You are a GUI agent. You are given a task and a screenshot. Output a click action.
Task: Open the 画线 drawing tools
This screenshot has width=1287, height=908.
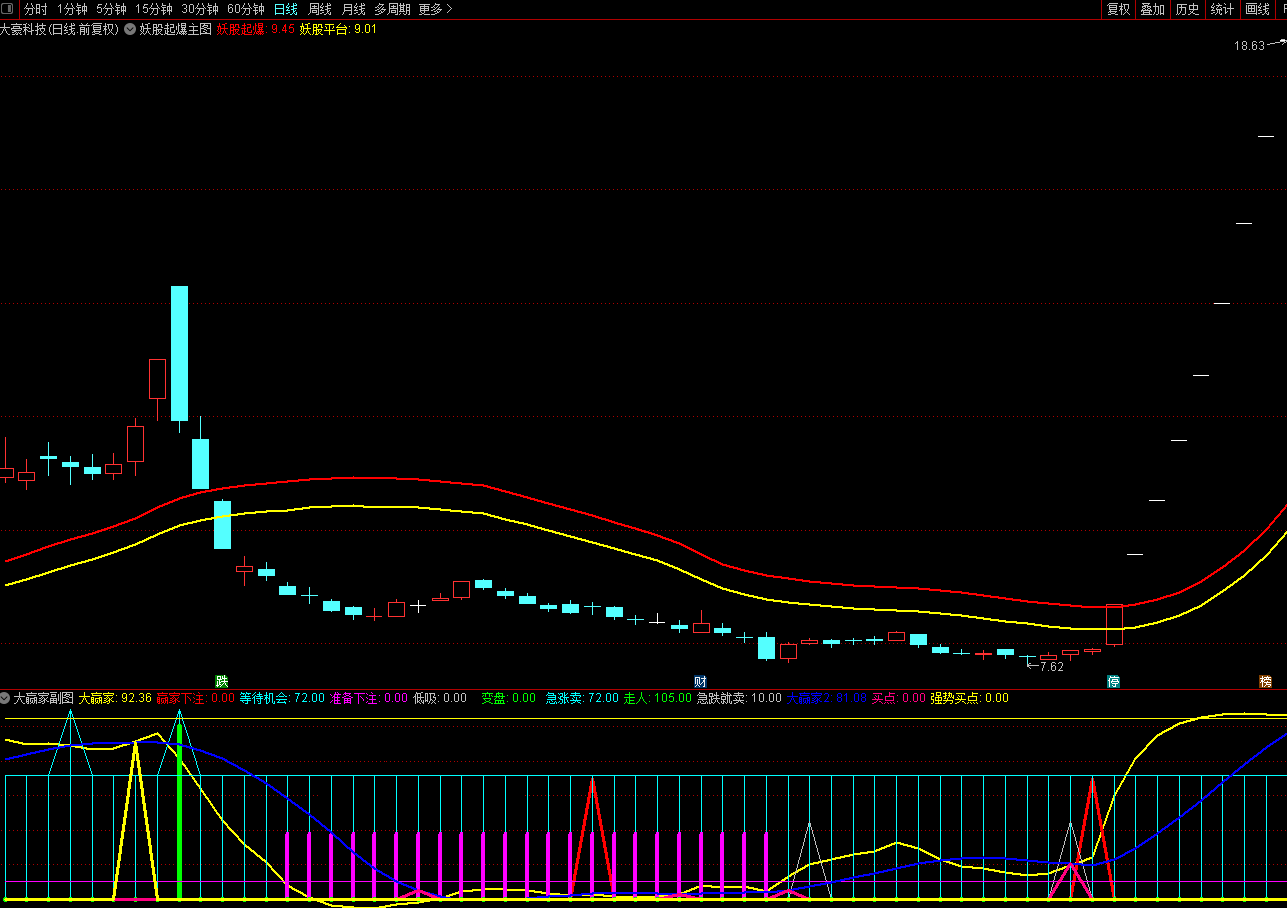(x=1257, y=9)
